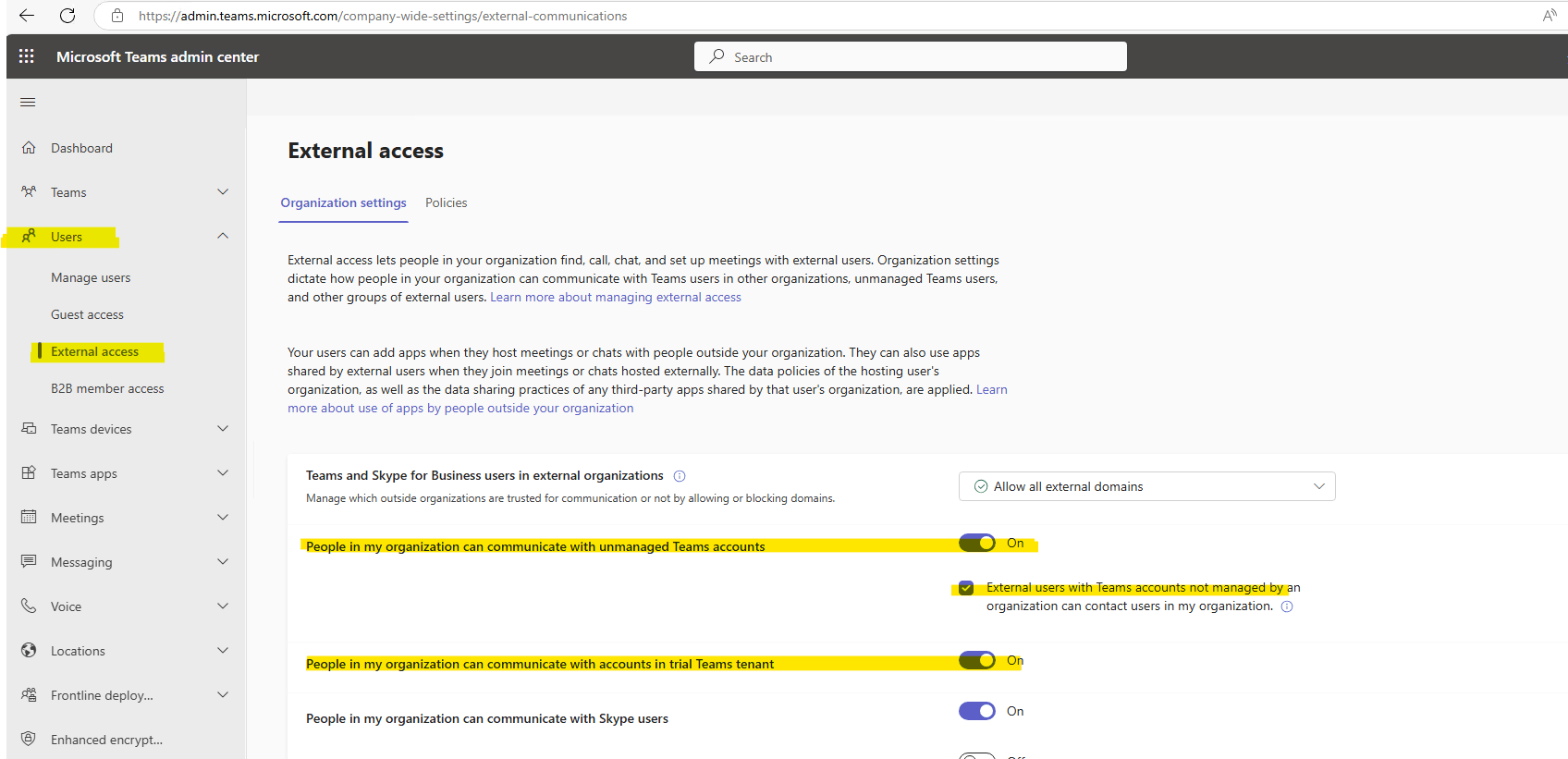Open the Allow all external domains dropdown
Viewport: 1568px width, 759px height.
[x=1146, y=486]
